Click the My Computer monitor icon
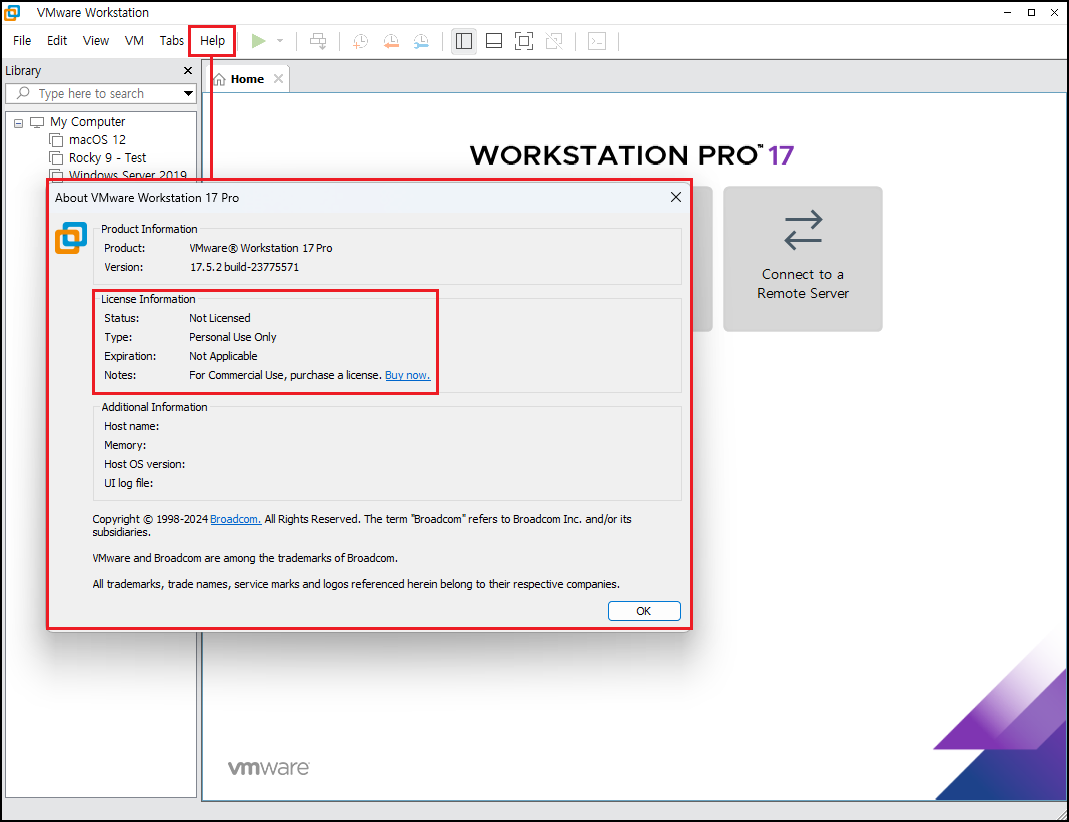 [37, 122]
